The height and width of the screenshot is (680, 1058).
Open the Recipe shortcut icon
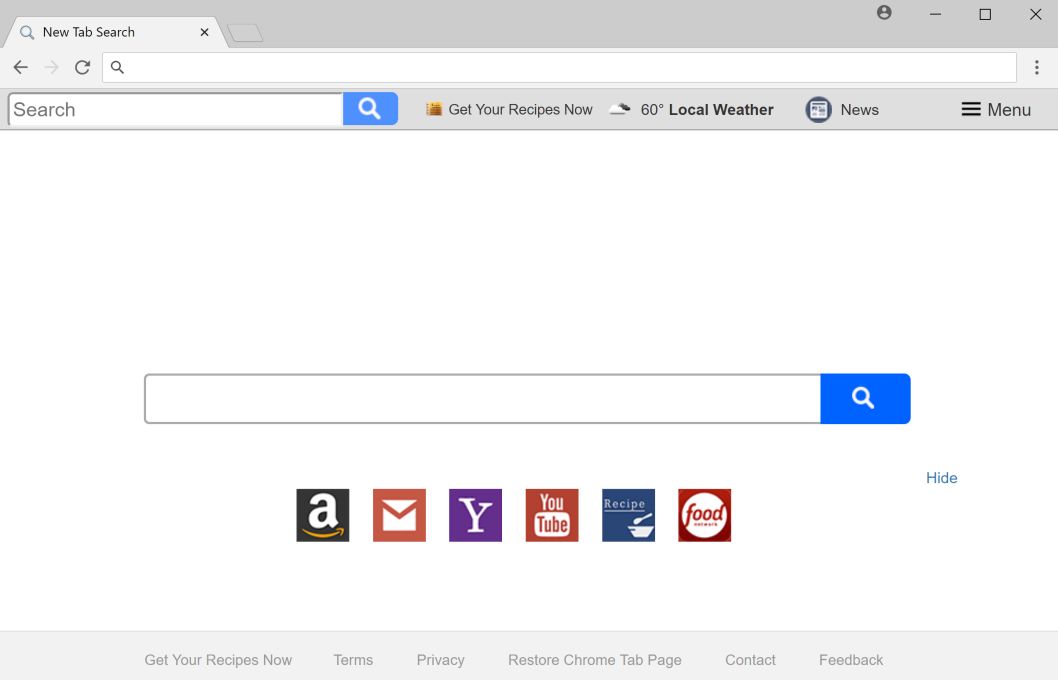628,515
